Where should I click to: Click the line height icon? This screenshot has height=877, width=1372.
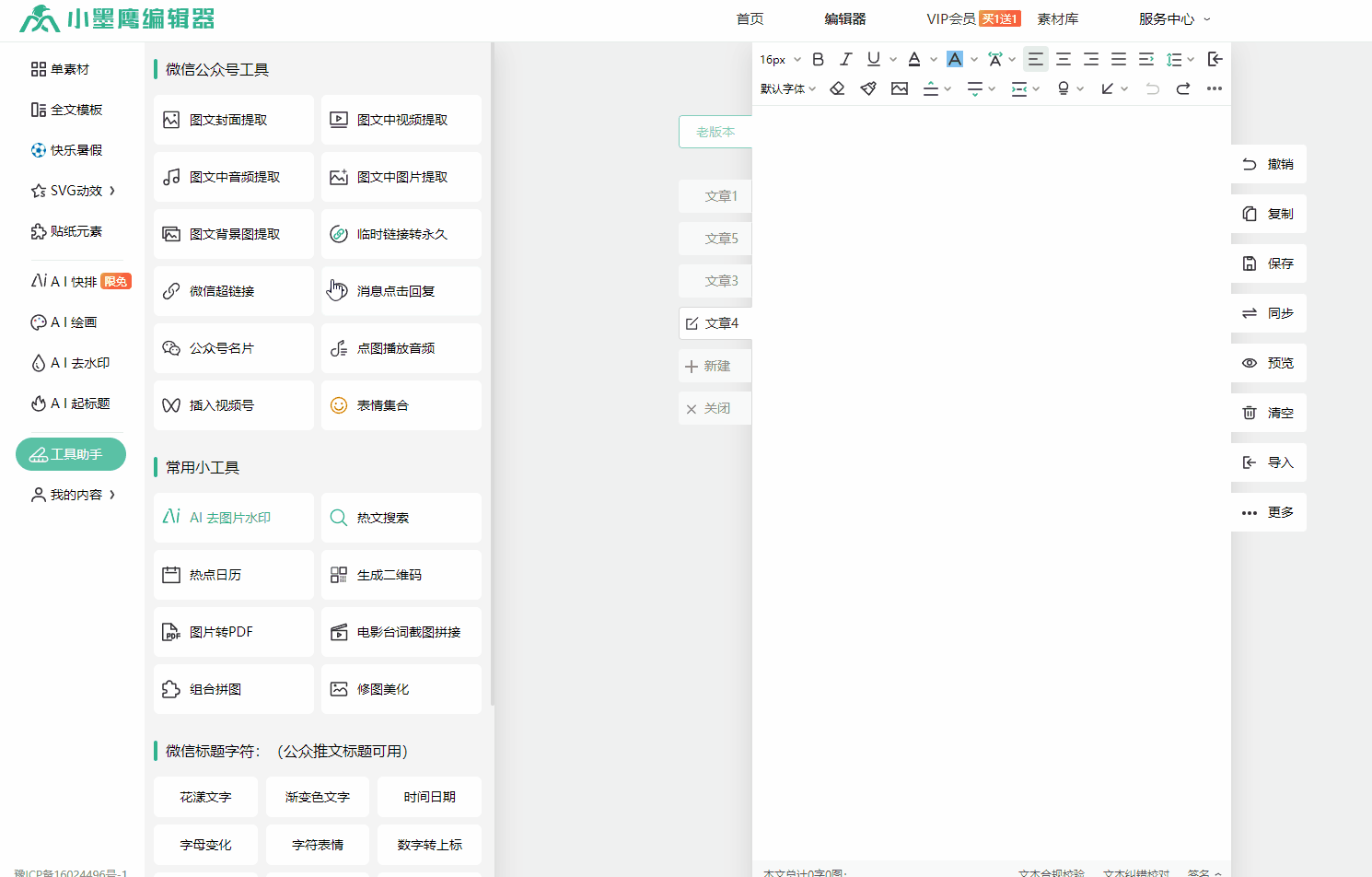click(1174, 59)
